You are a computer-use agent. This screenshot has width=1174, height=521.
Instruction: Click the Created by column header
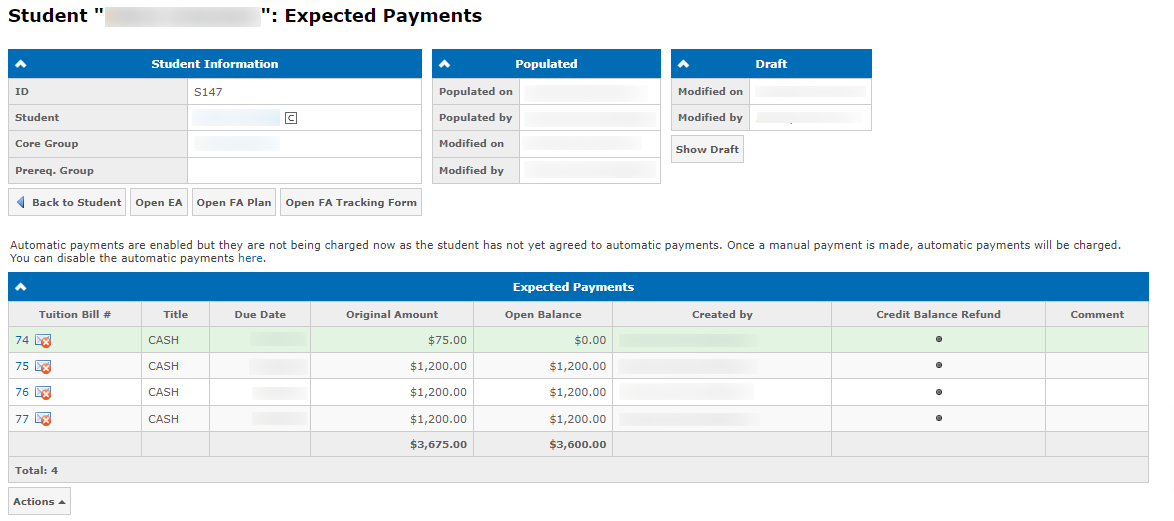pyautogui.click(x=722, y=314)
